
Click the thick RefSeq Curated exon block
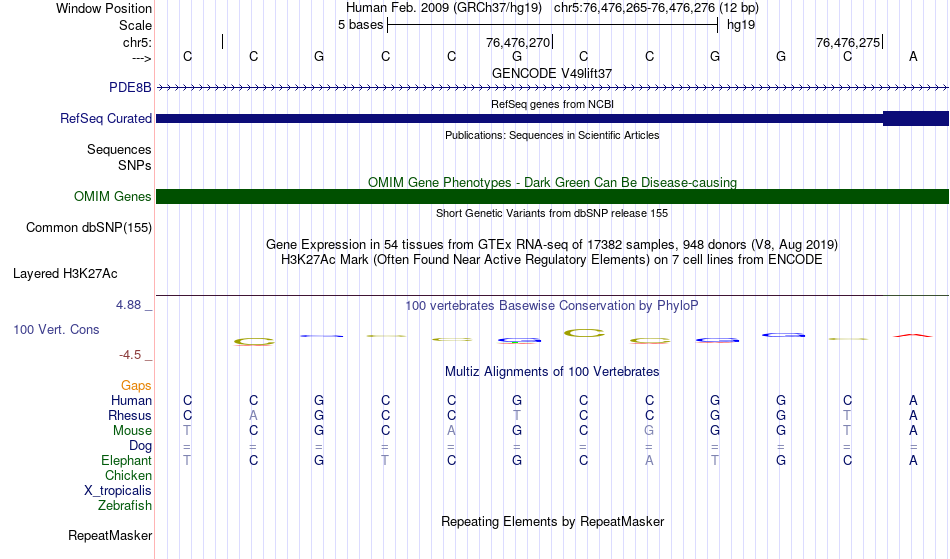[915, 118]
